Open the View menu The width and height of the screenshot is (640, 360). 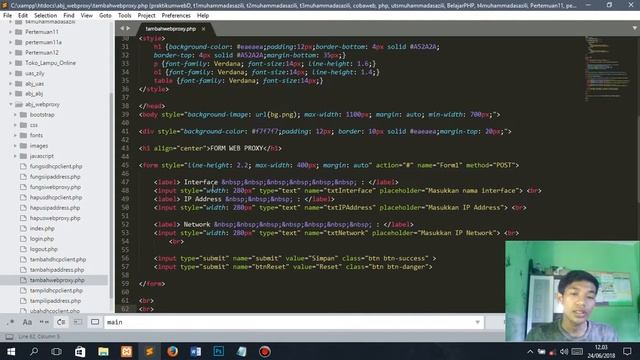pos(87,15)
